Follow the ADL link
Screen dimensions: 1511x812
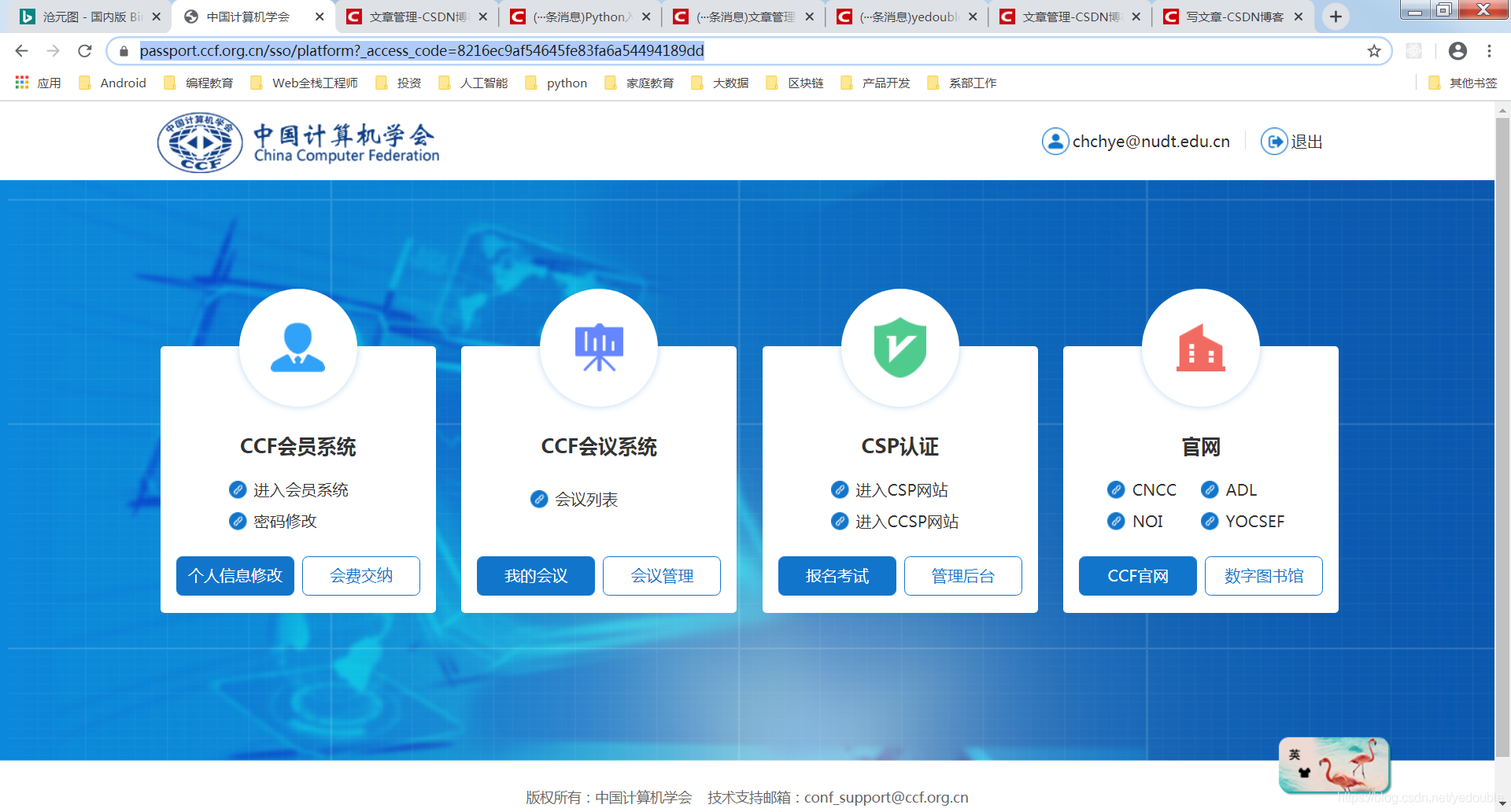[x=1241, y=490]
